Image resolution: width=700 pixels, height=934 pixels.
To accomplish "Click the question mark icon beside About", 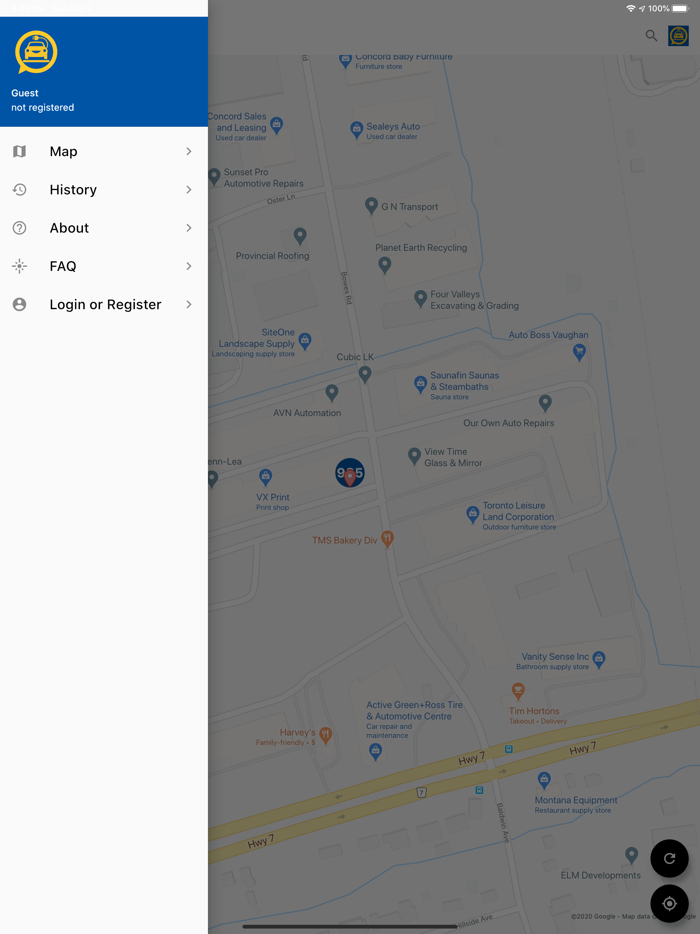I will point(19,228).
